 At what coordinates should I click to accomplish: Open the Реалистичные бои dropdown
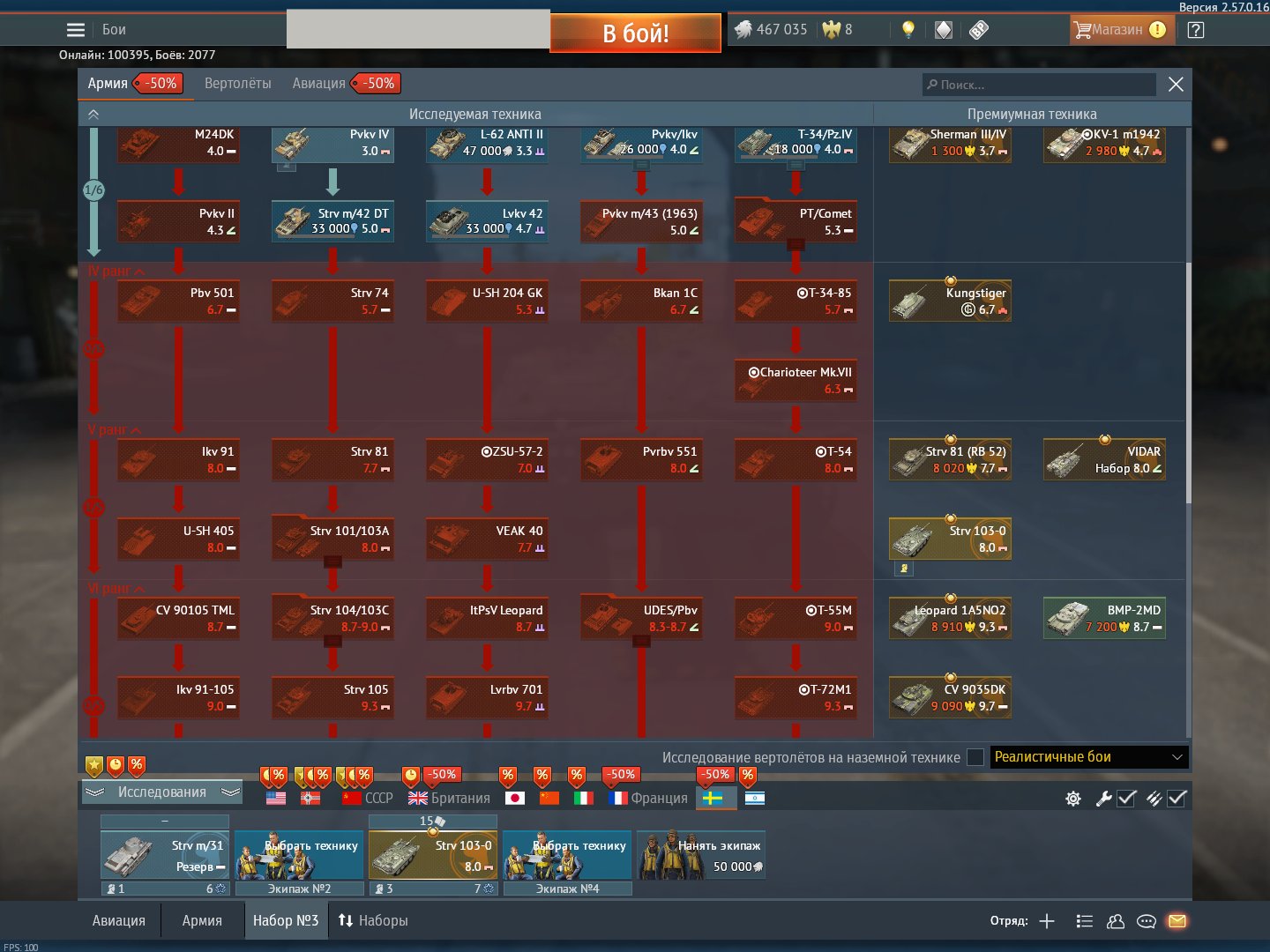pyautogui.click(x=1089, y=757)
